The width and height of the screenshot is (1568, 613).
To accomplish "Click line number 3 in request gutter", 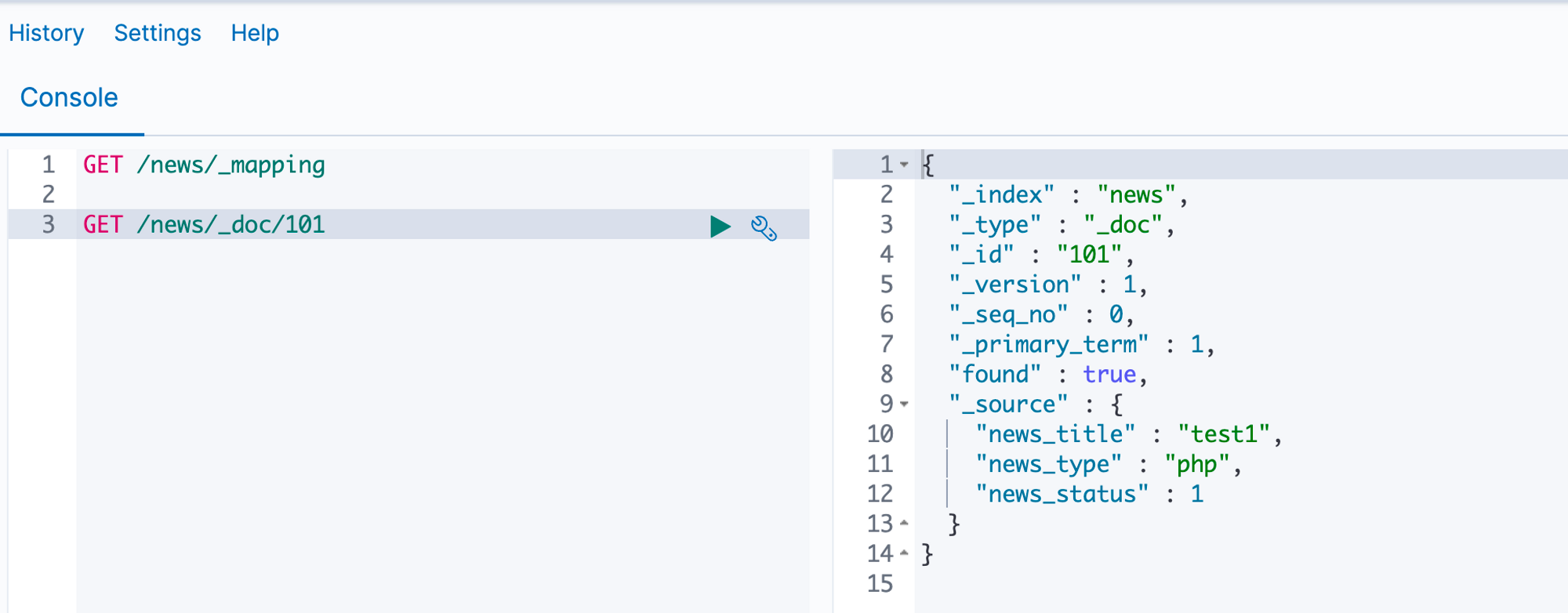I will point(49,225).
